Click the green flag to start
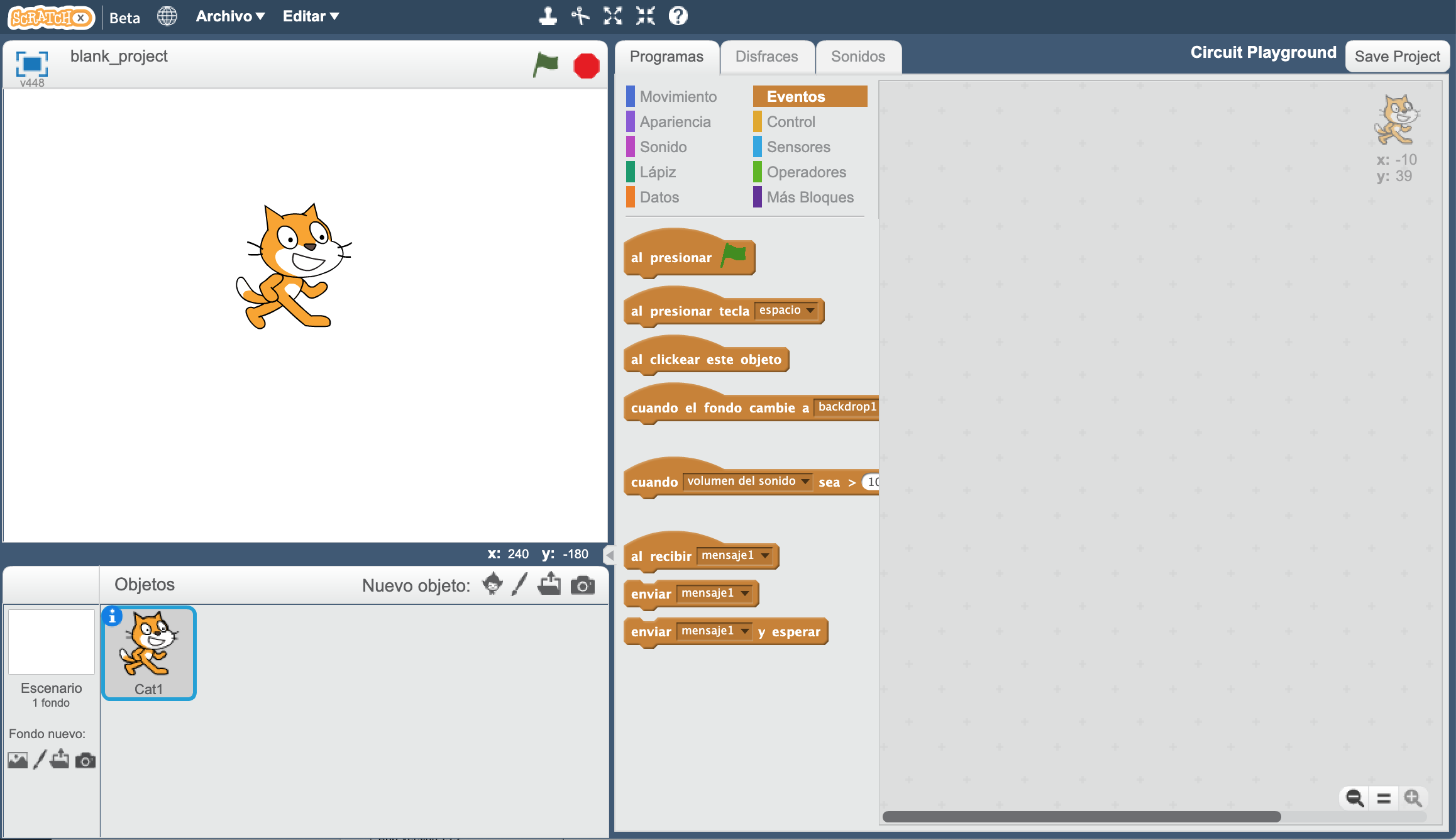Viewport: 1456px width, 840px height. (x=545, y=64)
